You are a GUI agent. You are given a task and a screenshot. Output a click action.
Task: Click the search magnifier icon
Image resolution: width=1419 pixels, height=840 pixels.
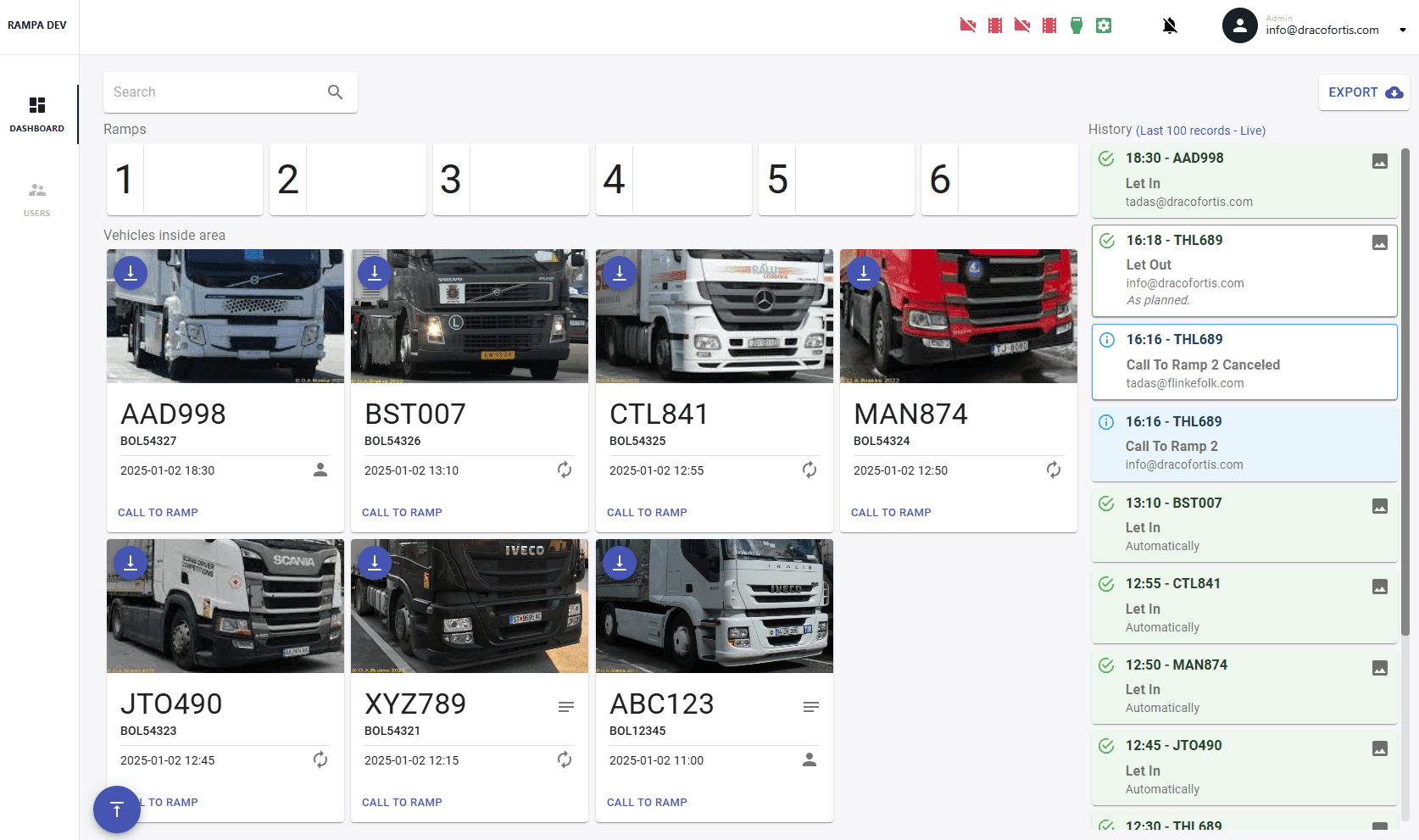click(336, 92)
